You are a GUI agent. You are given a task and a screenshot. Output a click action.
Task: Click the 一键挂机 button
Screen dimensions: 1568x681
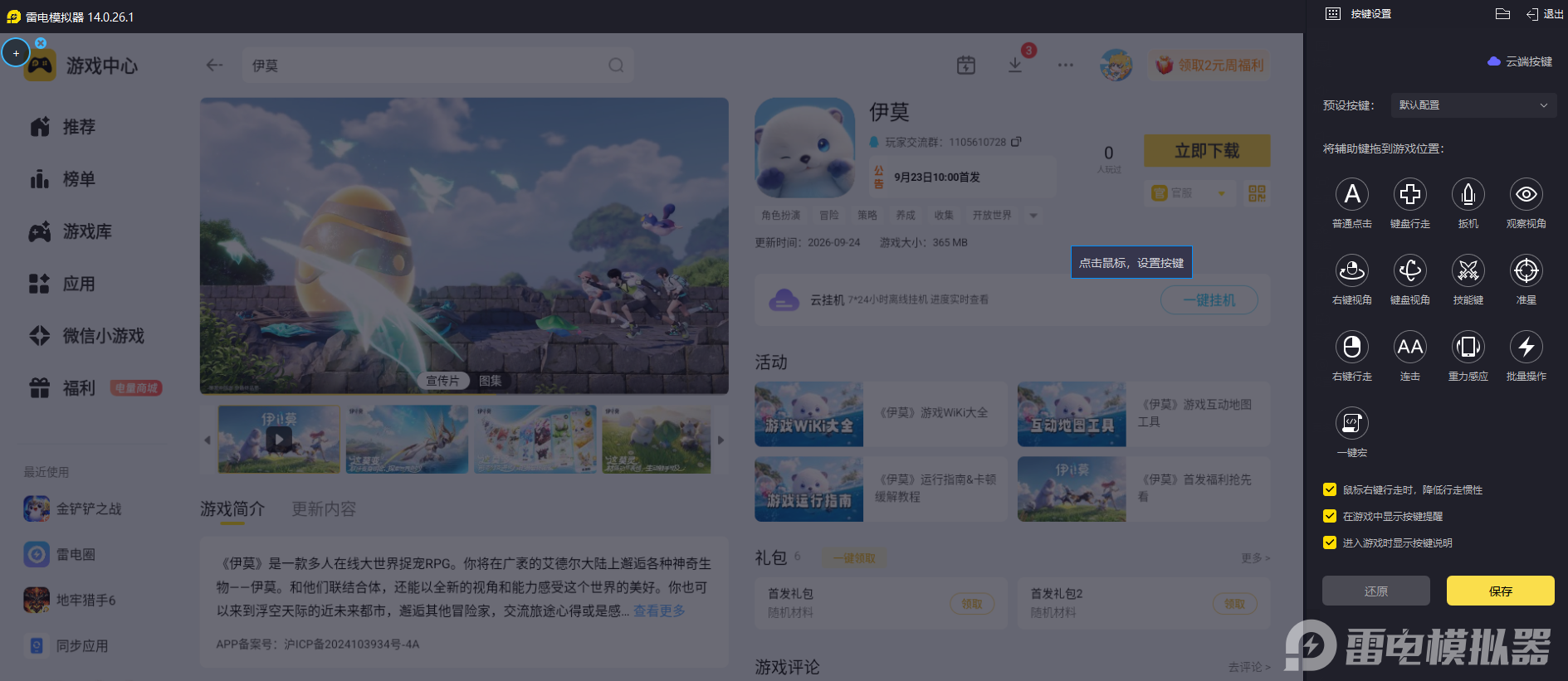1209,300
